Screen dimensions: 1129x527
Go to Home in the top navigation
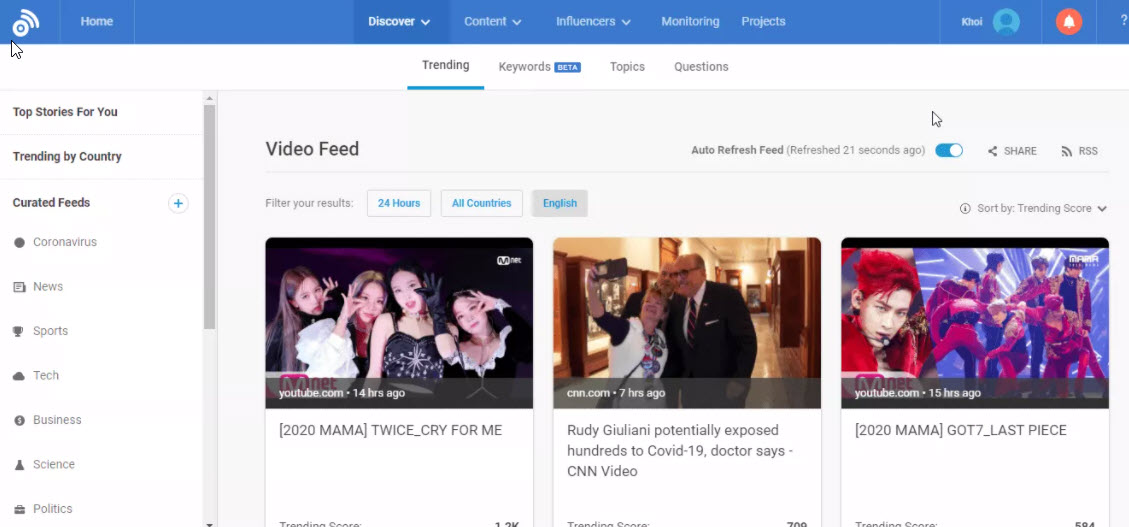[96, 22]
